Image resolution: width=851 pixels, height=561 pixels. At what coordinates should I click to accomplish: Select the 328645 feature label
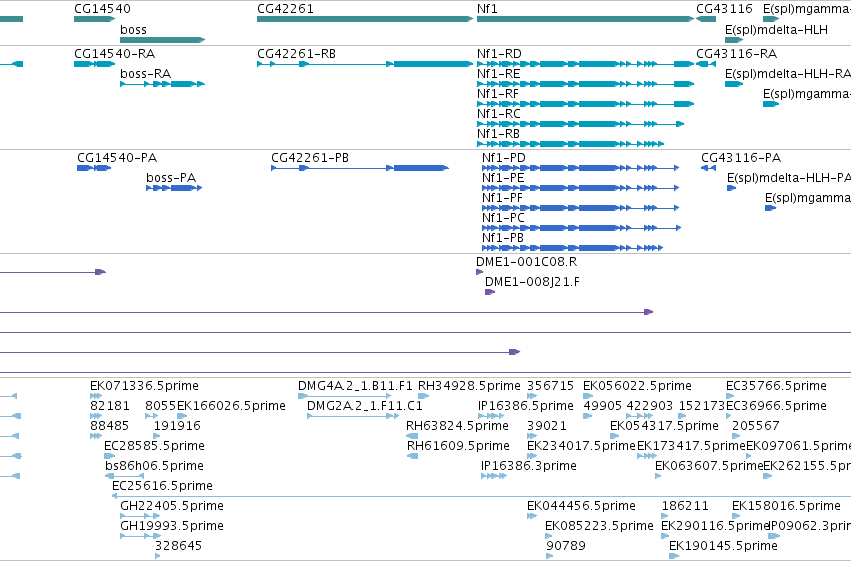(x=178, y=546)
